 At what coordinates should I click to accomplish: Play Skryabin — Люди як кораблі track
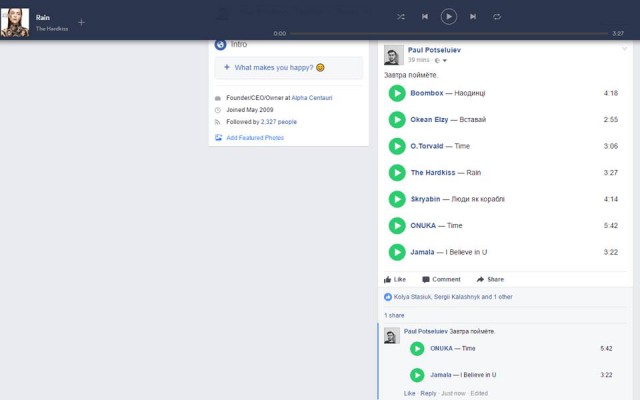[x=397, y=199]
